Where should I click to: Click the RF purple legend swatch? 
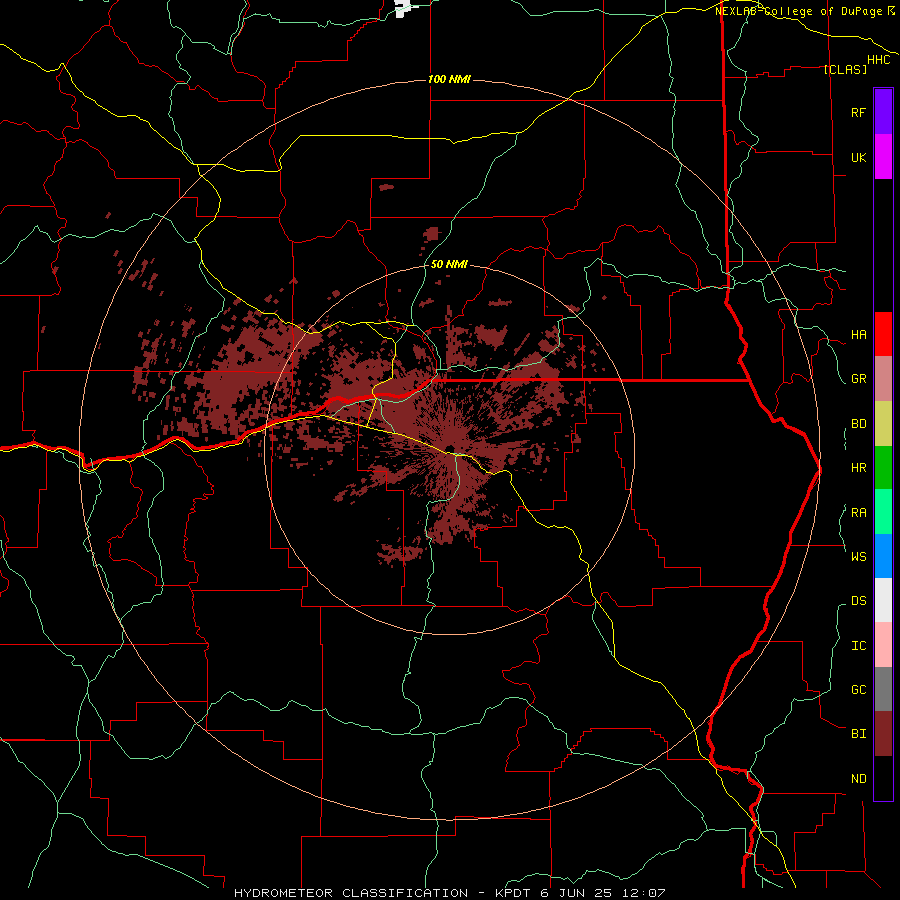click(883, 112)
